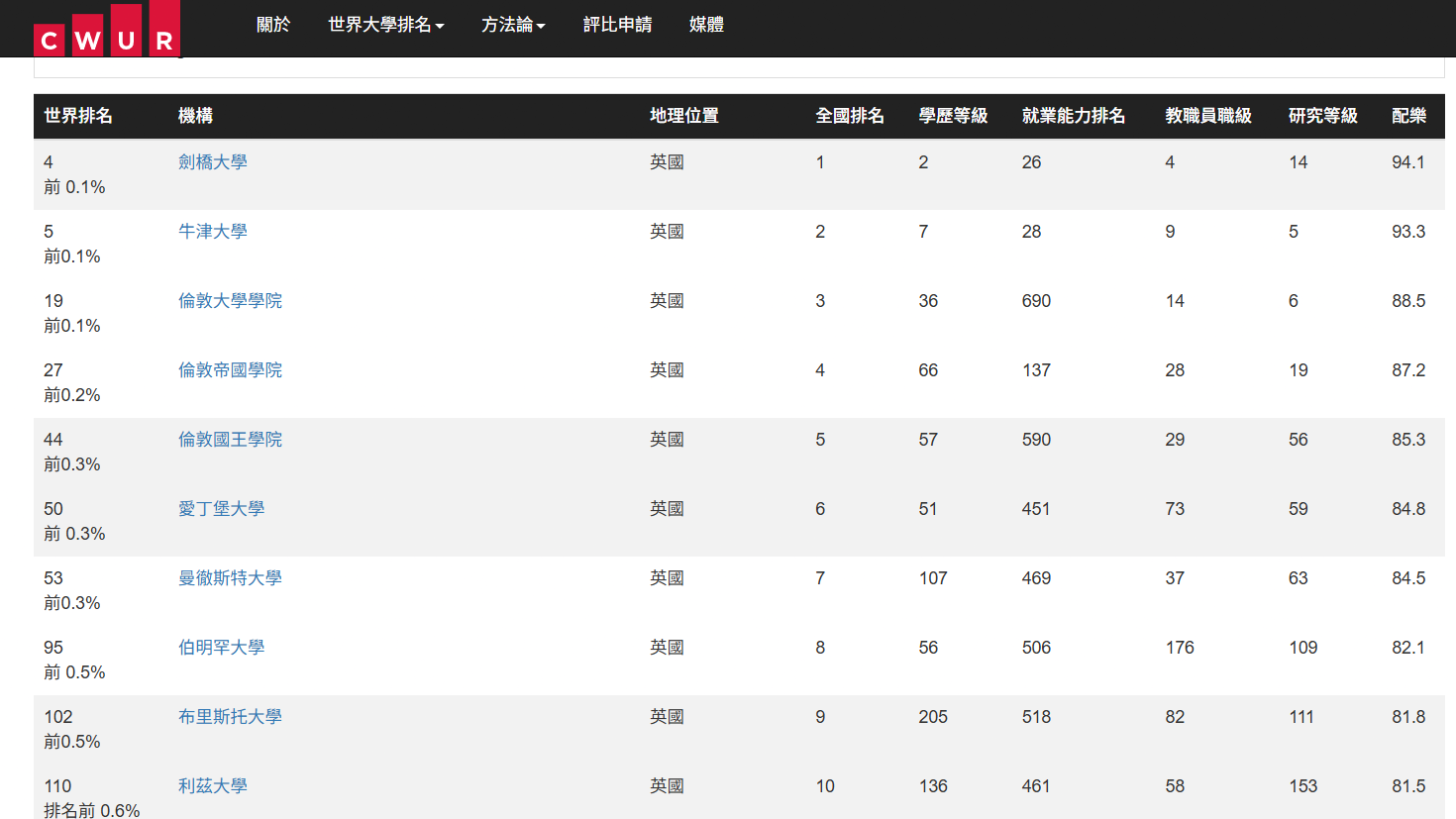
Task: Click the CWUR logo
Action: point(107,29)
